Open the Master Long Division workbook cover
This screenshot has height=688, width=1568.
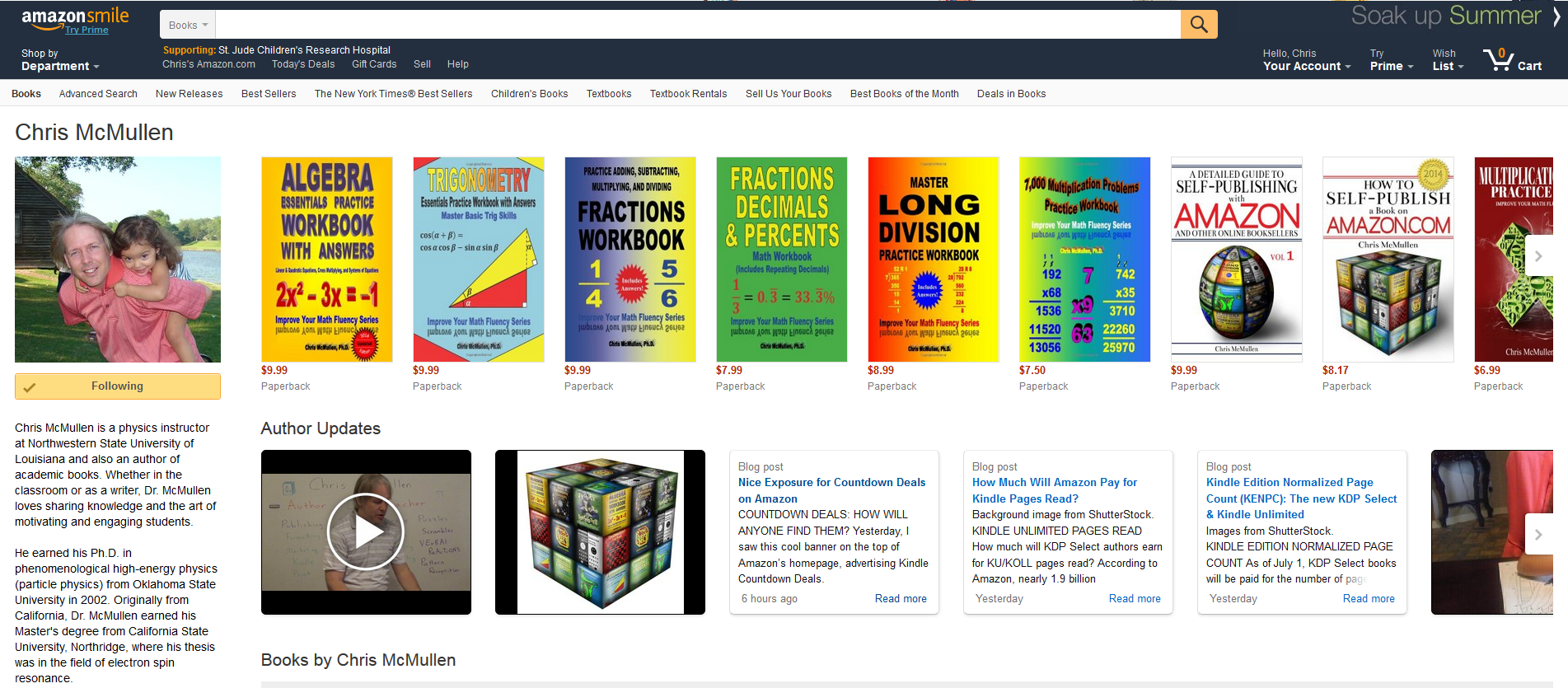point(933,260)
